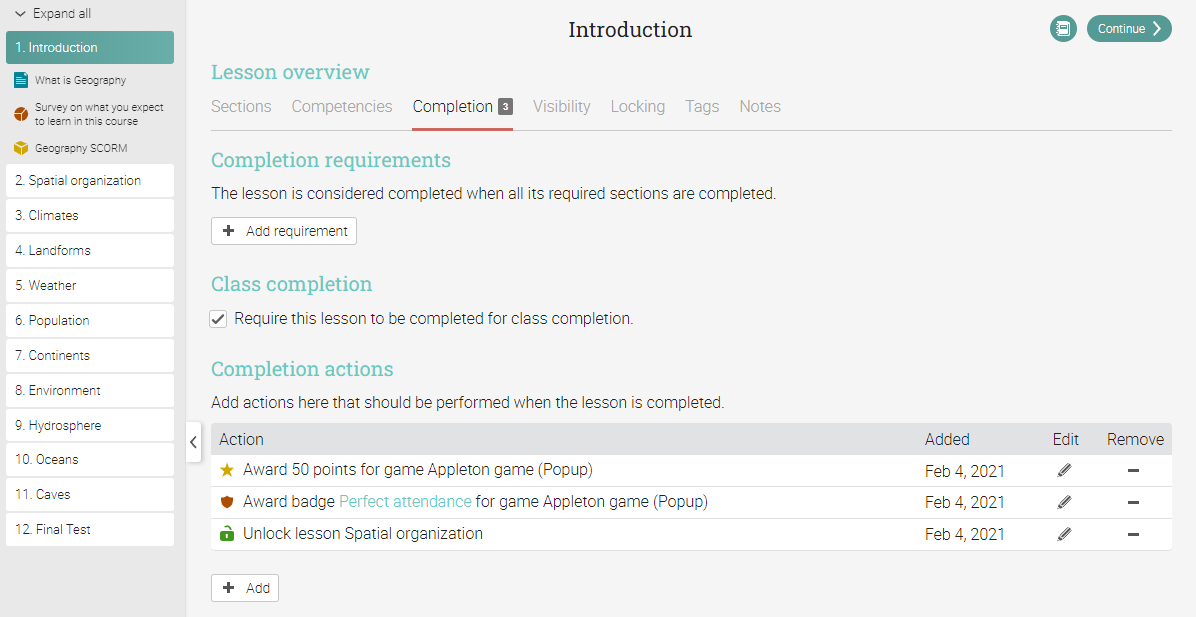This screenshot has width=1196, height=617.
Task: Edit the Award 50 points action
Action: click(1064, 470)
